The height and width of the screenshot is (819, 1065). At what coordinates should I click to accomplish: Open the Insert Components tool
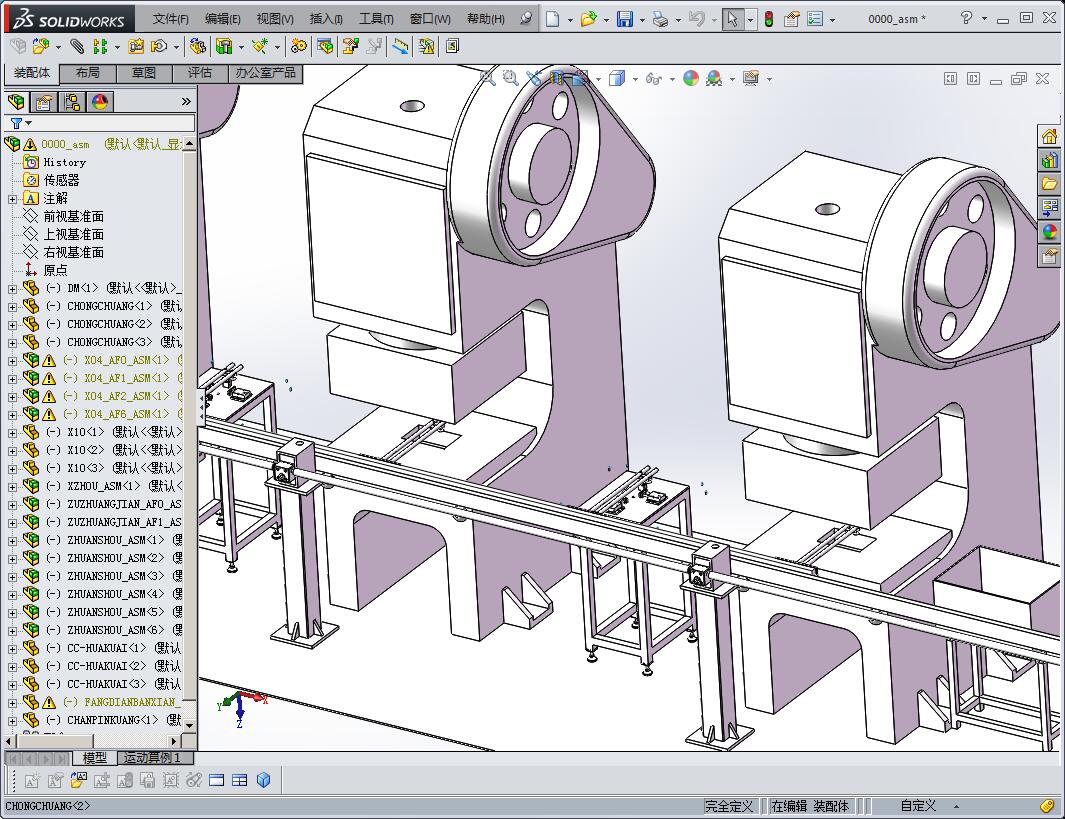click(39, 46)
